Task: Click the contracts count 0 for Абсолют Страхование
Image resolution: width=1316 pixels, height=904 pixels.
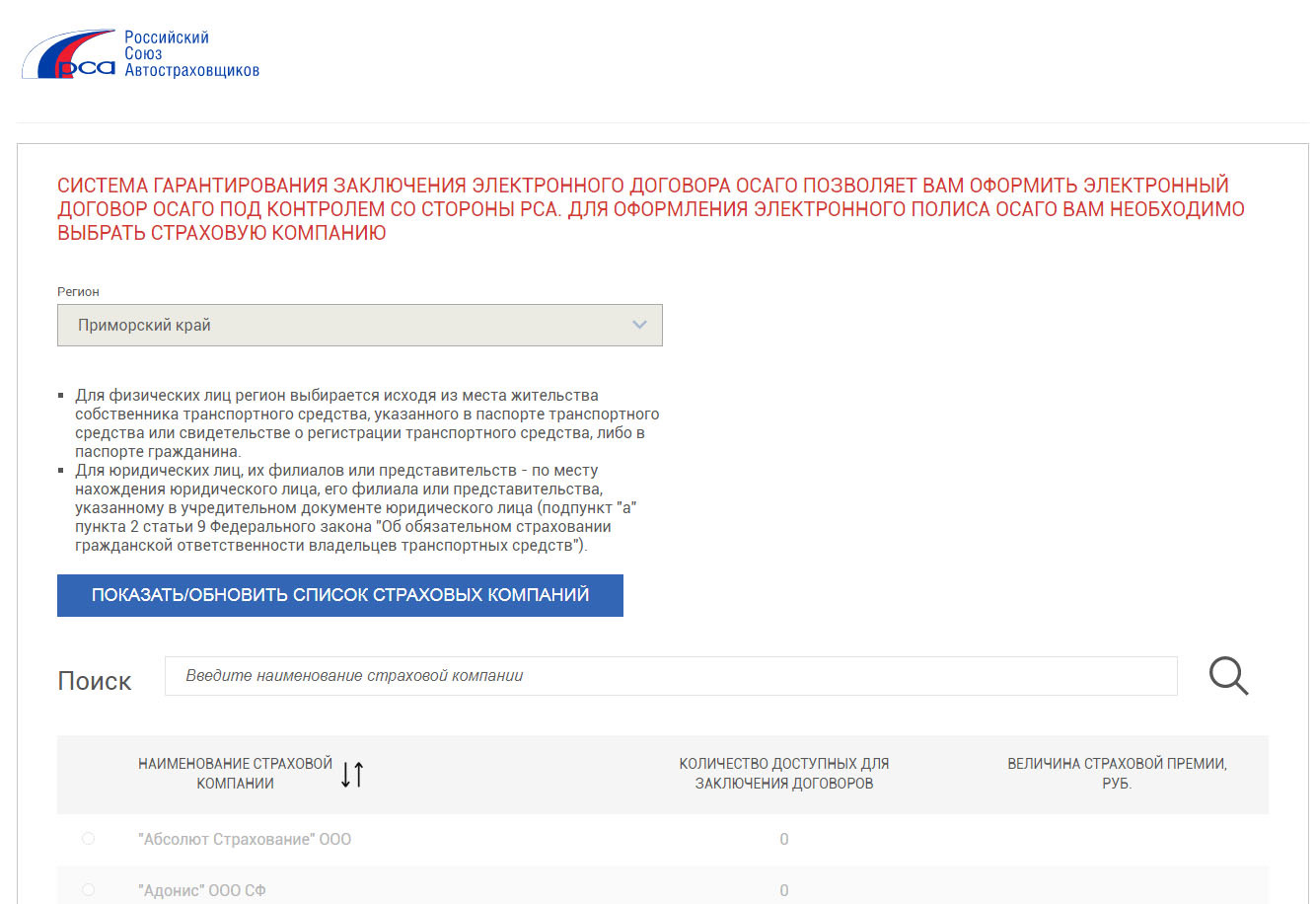Action: [784, 840]
